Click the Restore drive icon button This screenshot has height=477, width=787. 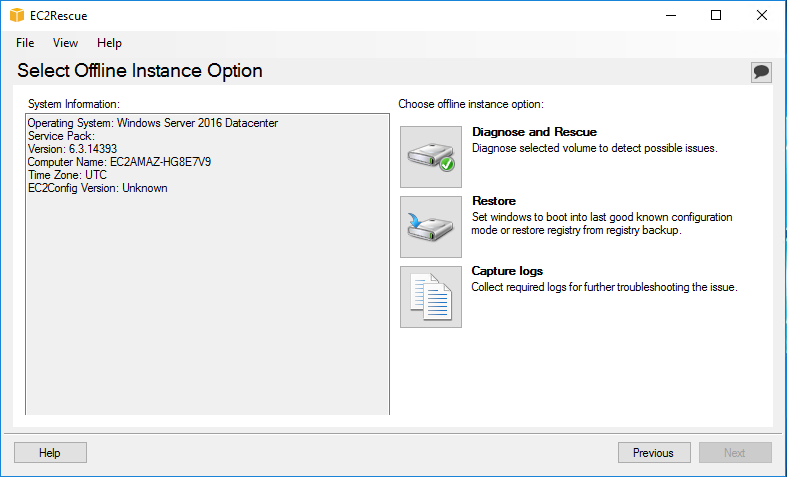point(431,227)
